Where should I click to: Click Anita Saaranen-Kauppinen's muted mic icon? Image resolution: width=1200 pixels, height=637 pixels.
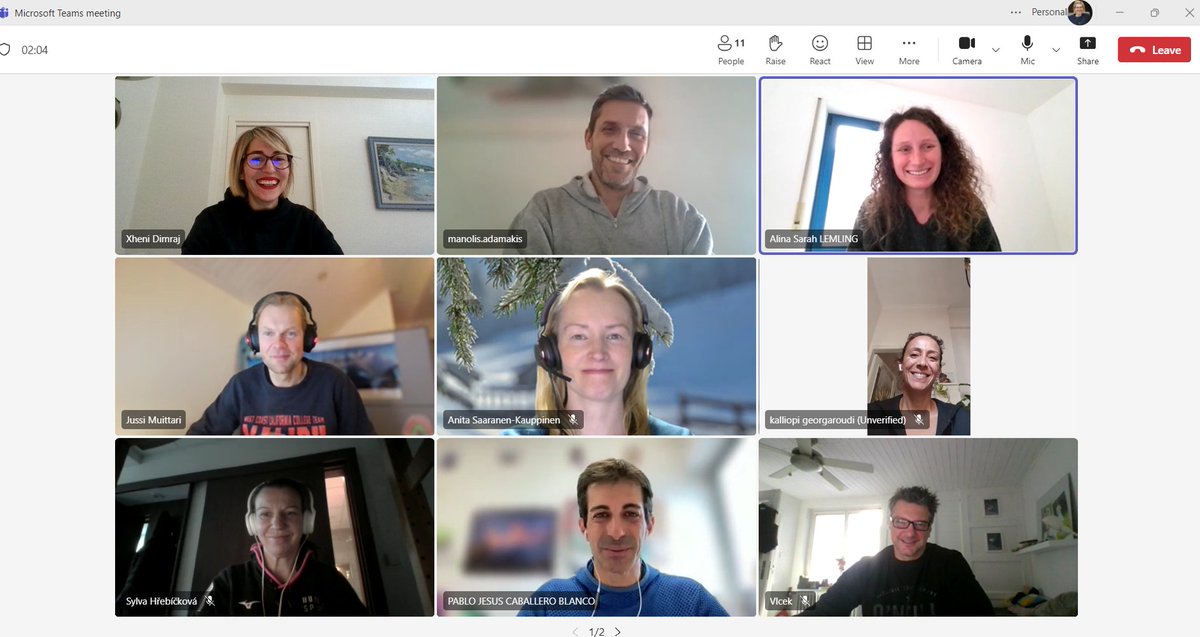tap(573, 420)
